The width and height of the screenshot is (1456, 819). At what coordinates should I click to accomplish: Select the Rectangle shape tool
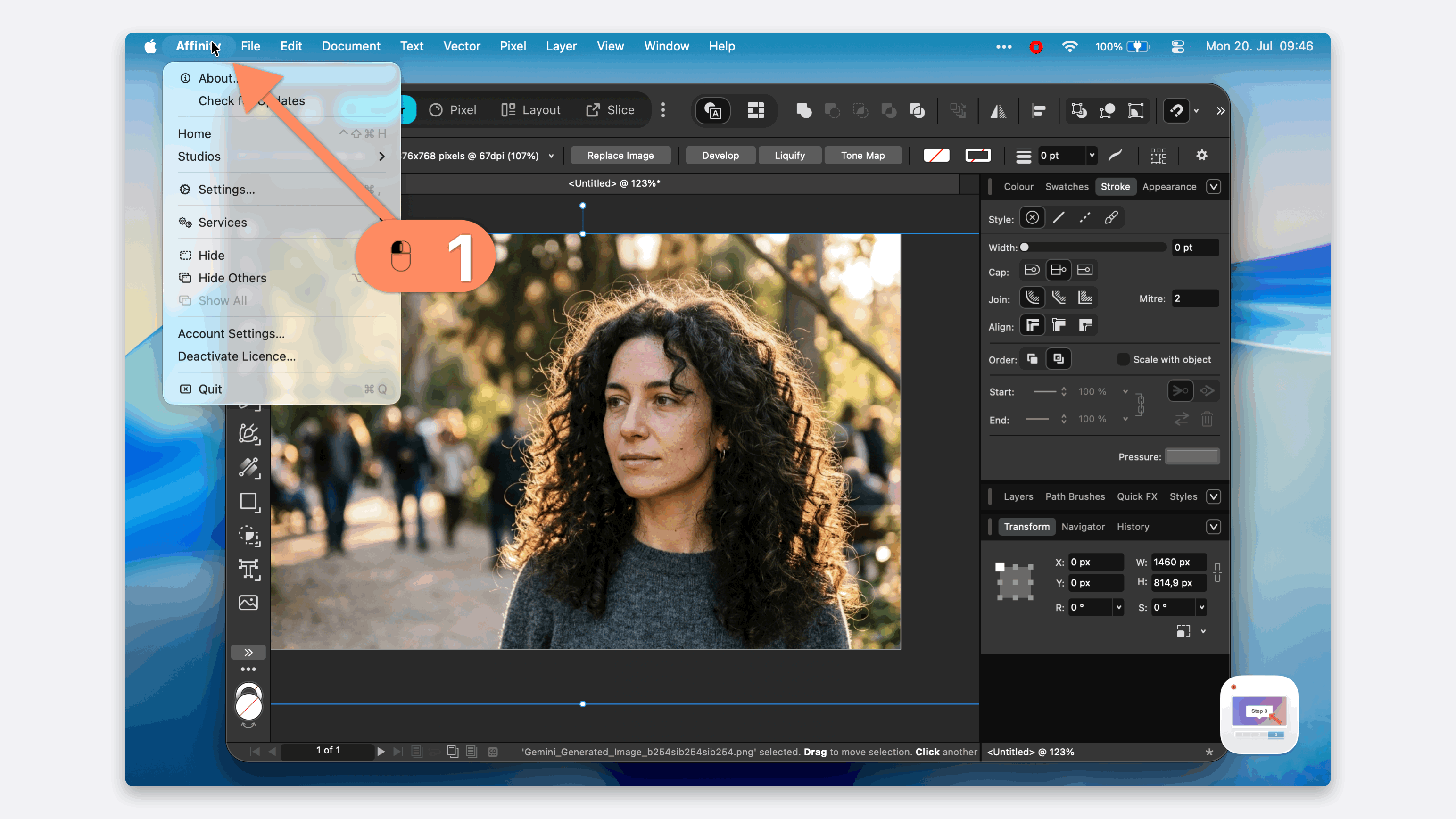[x=248, y=502]
